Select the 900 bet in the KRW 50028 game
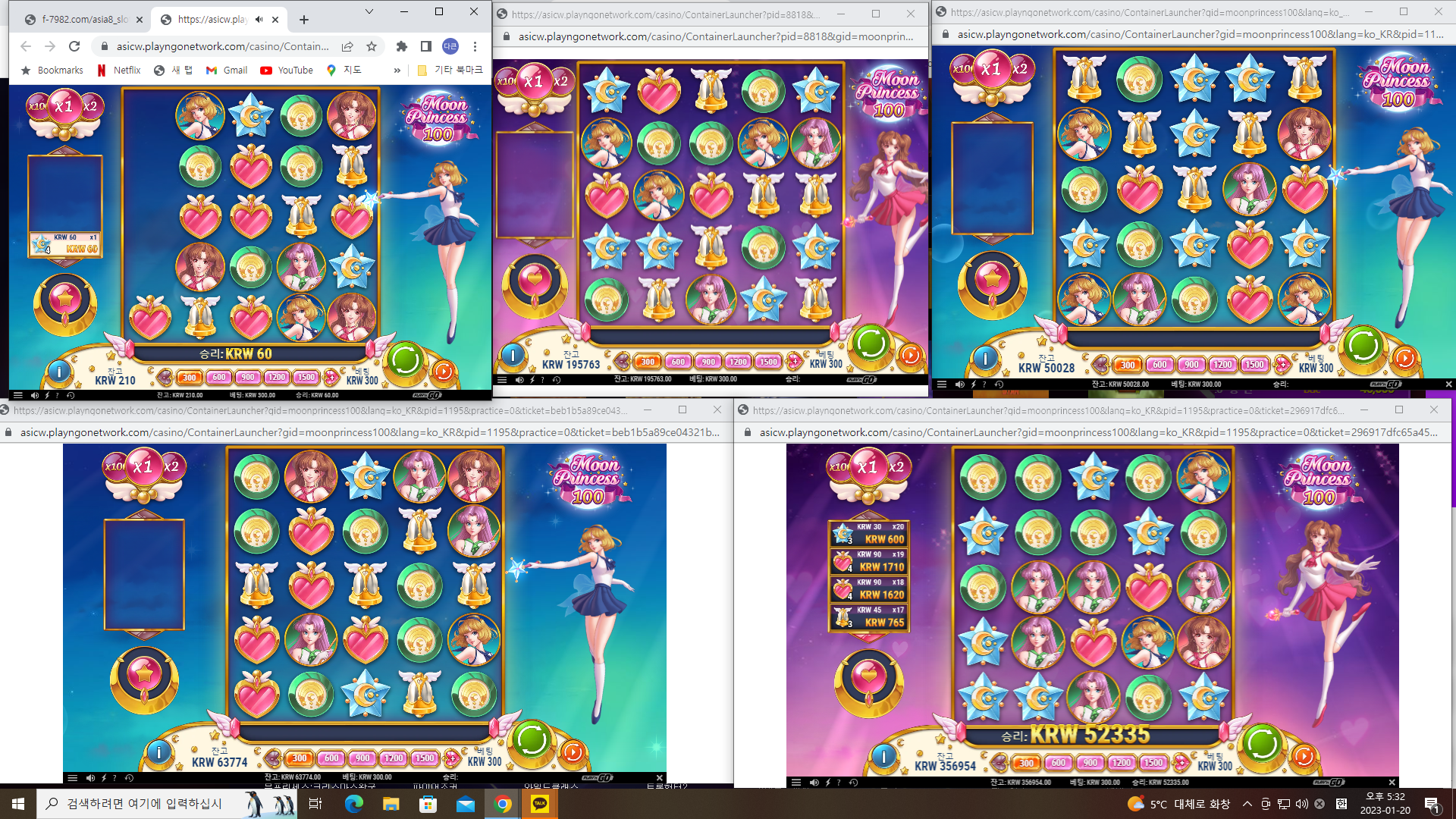The image size is (1456, 819). click(x=1191, y=365)
